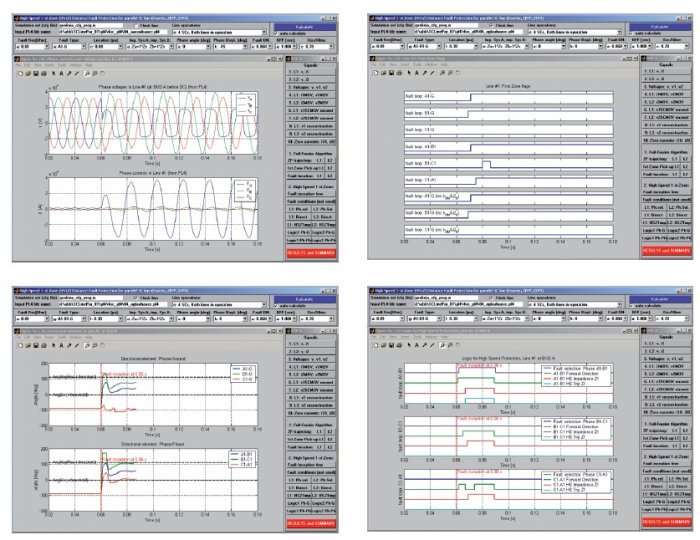The width and height of the screenshot is (700, 540).
Task: Open Line operations dropdown in phase voltages window
Action: 219,33
